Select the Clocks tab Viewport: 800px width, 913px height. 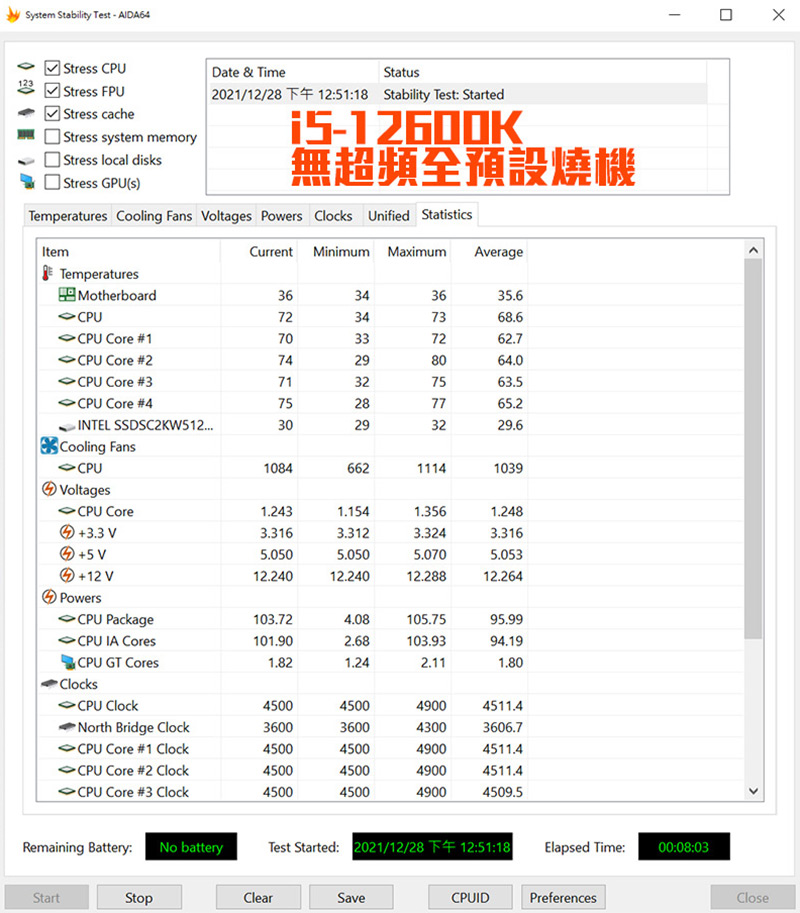click(x=333, y=216)
